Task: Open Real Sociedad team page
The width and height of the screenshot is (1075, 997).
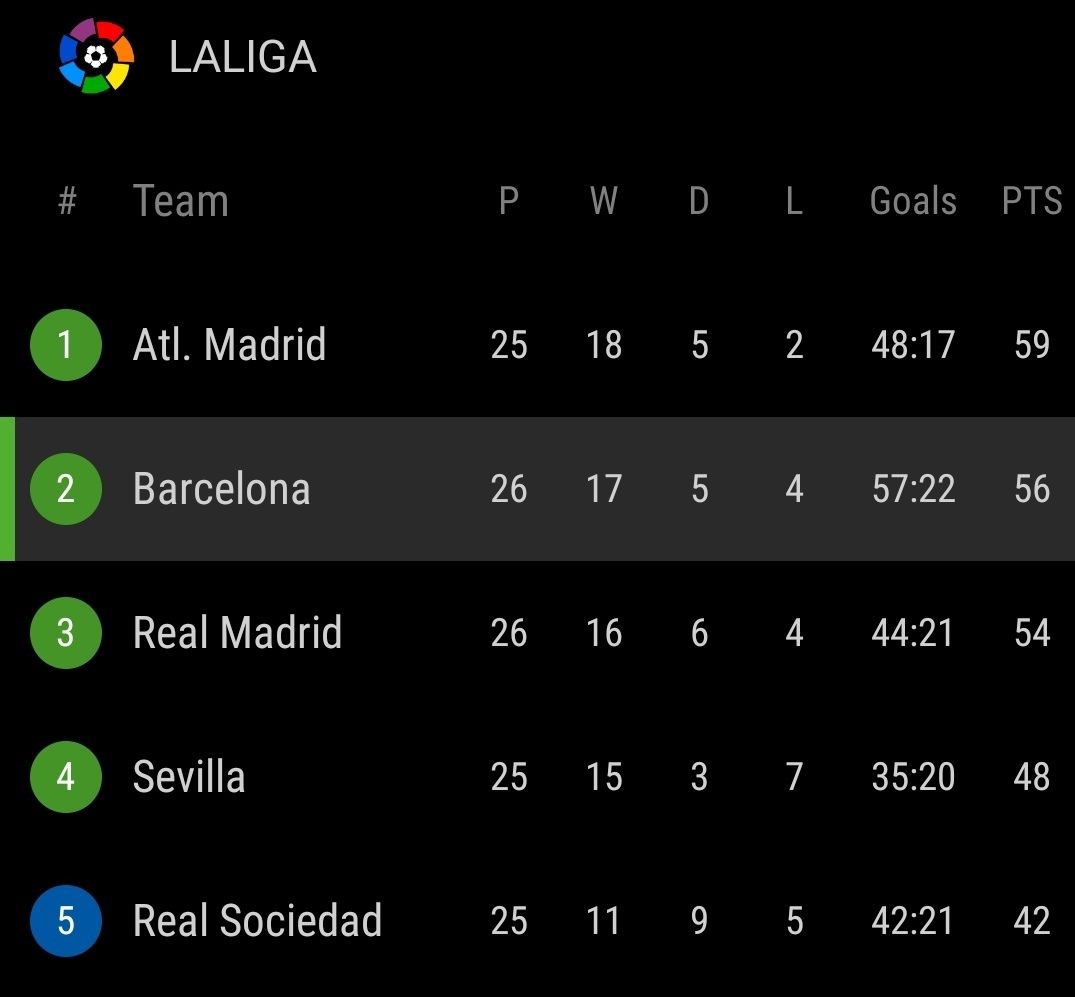Action: pos(257,920)
